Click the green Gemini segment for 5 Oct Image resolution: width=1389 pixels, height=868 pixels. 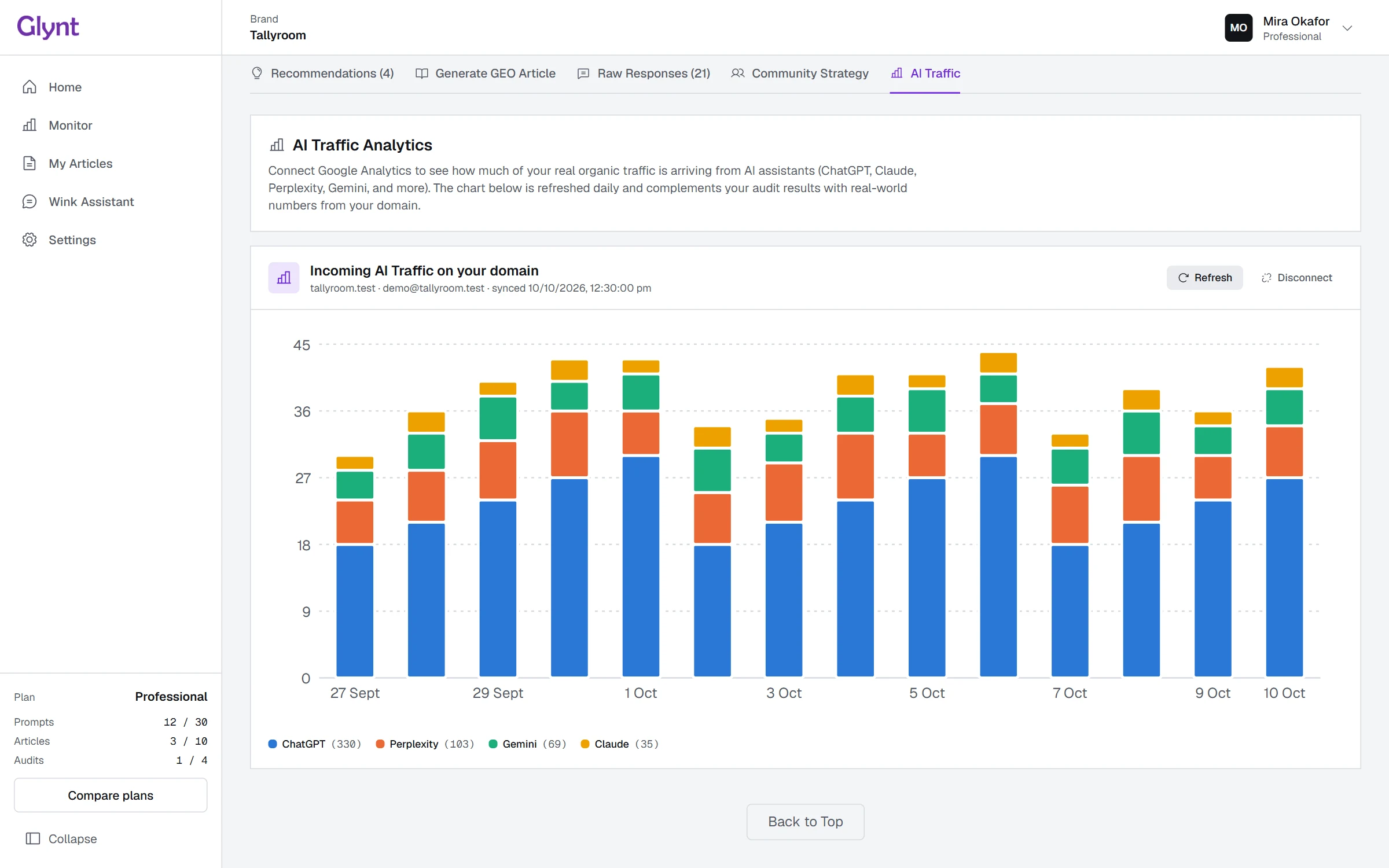coord(927,411)
